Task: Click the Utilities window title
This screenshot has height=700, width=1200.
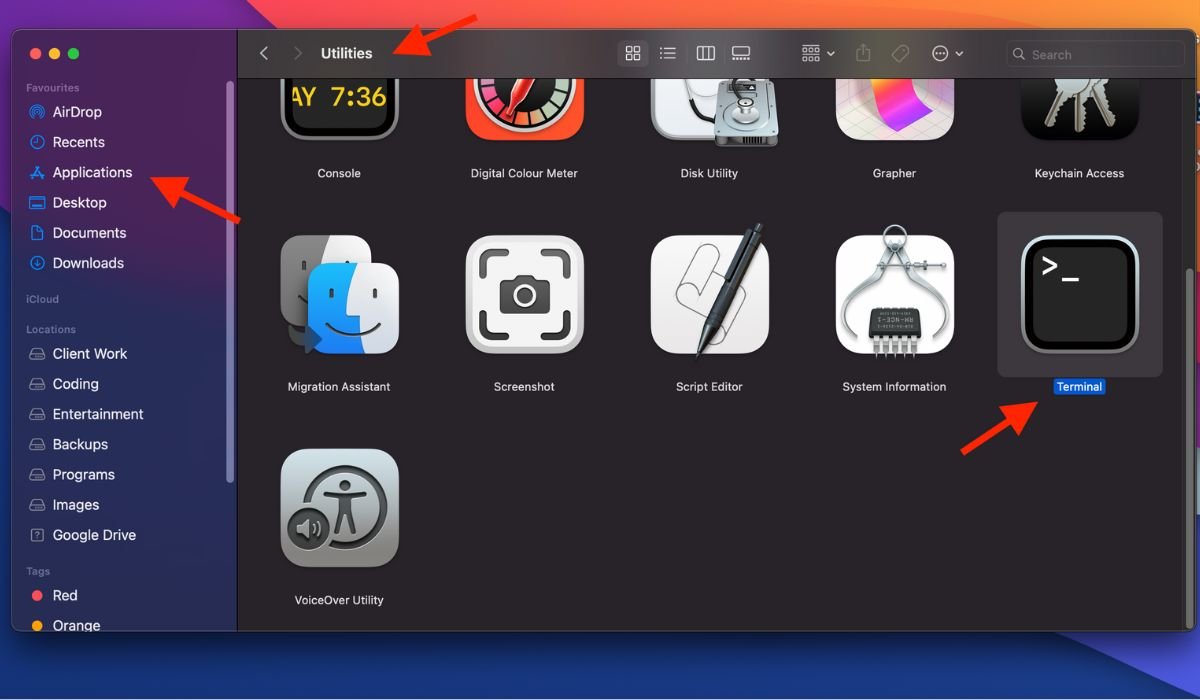Action: [x=347, y=53]
